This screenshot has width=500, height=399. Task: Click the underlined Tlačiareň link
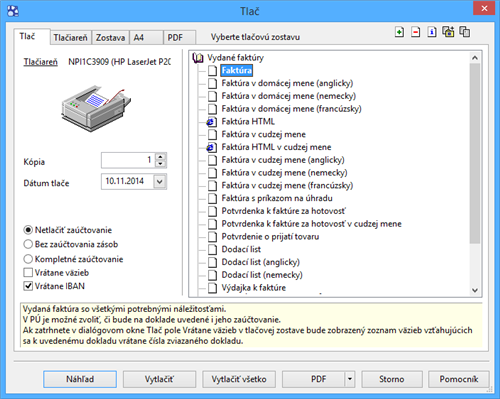(x=40, y=62)
